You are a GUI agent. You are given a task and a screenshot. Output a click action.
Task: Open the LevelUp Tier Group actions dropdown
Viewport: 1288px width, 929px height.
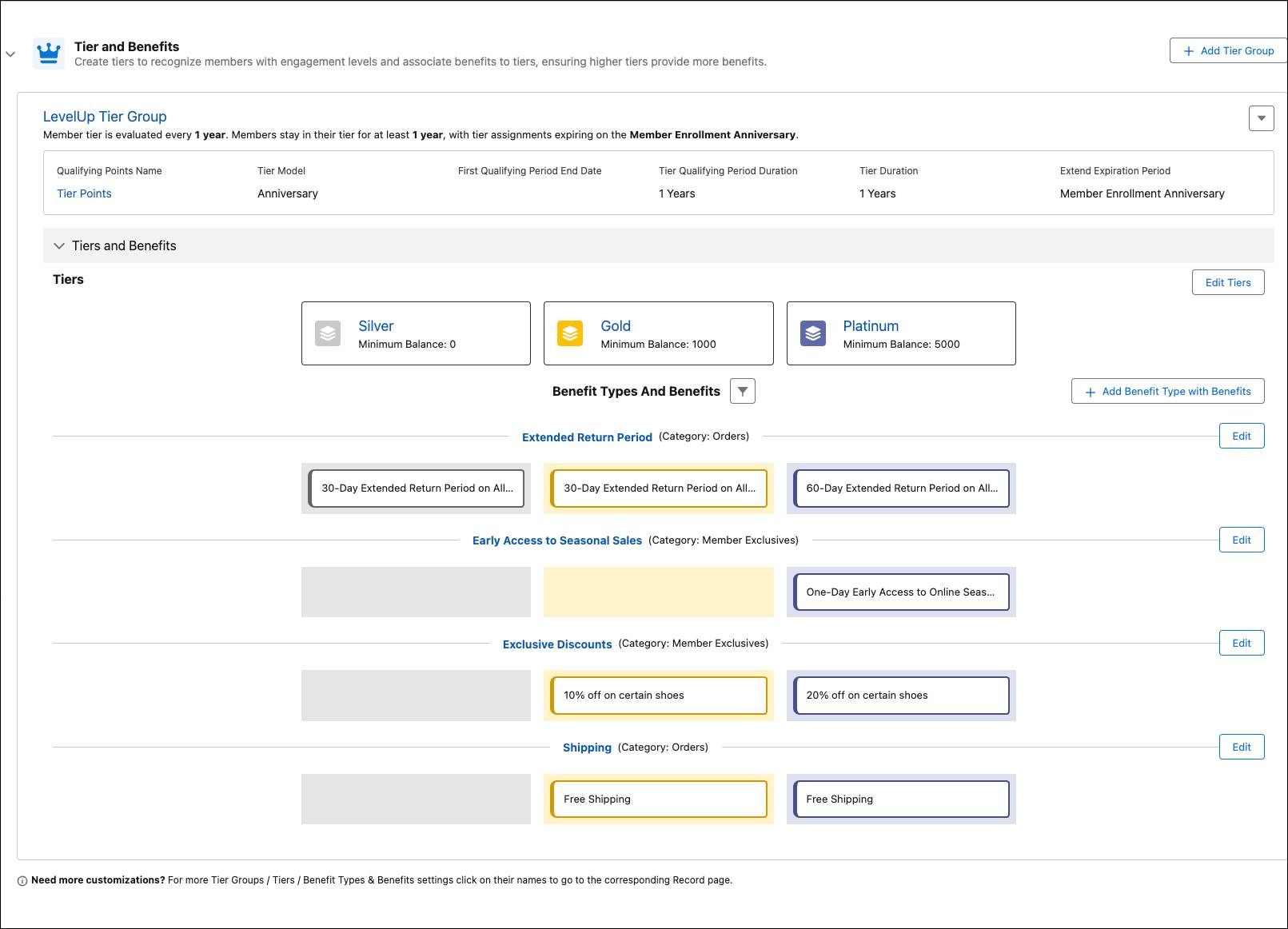coord(1261,118)
